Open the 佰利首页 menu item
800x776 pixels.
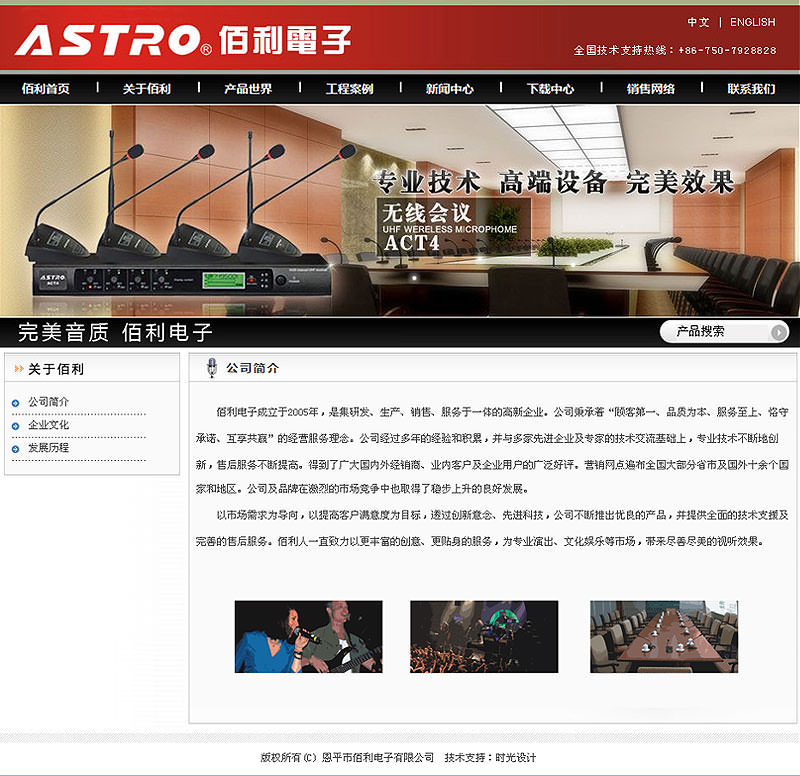[45, 89]
